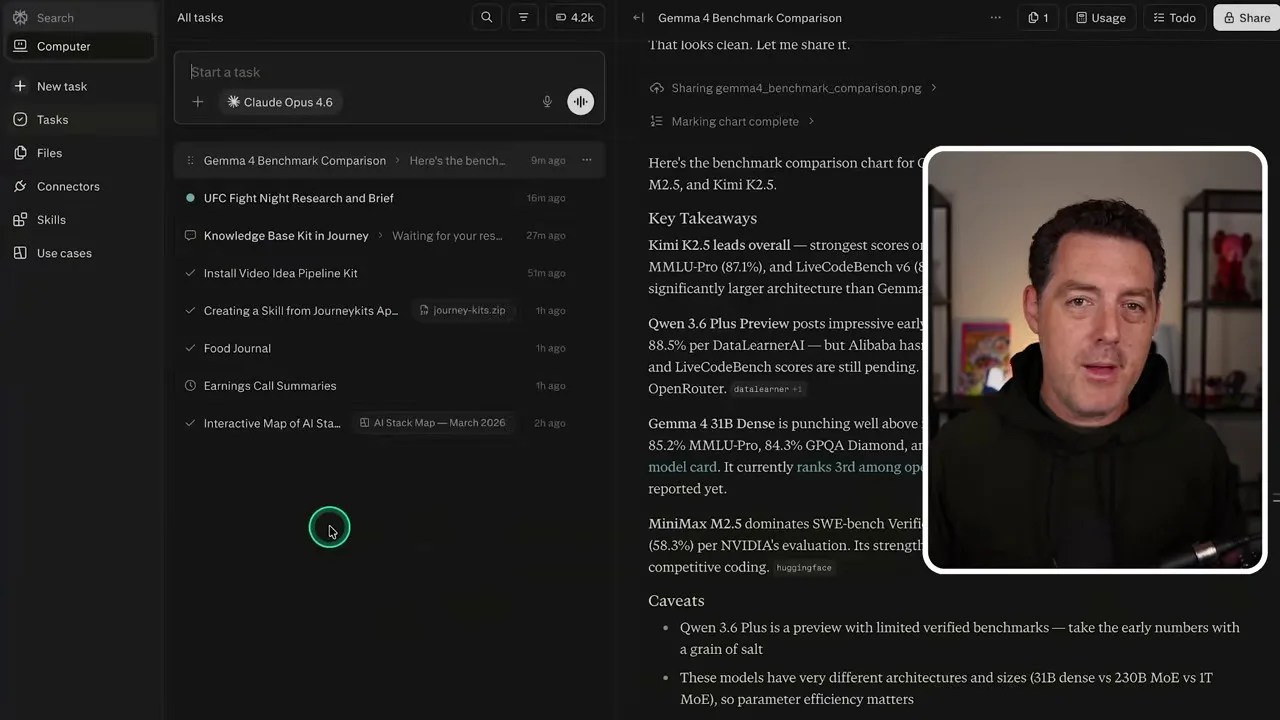Click the All tasks heading

click(200, 18)
